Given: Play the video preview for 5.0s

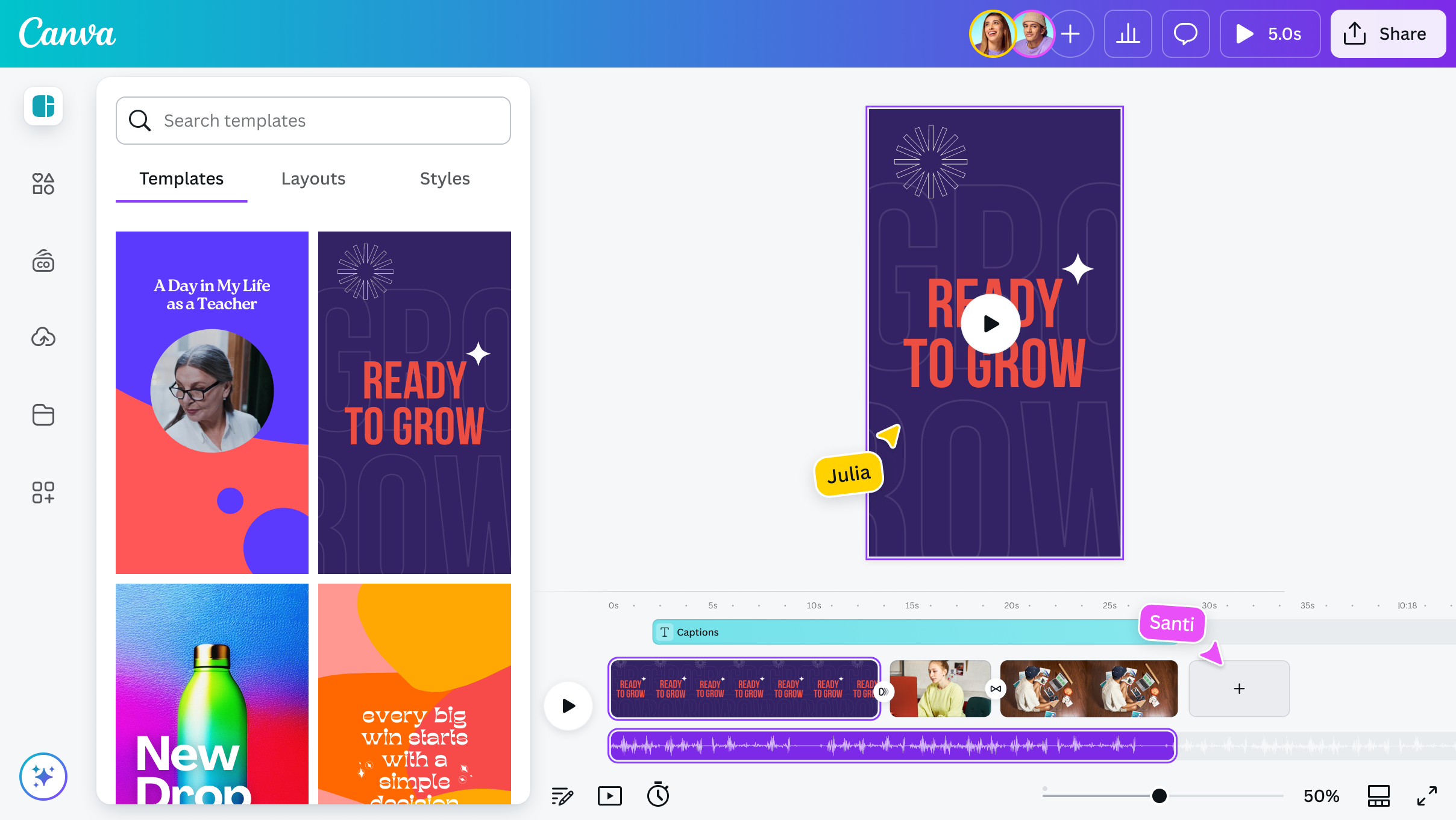Looking at the screenshot, I should [x=1270, y=34].
